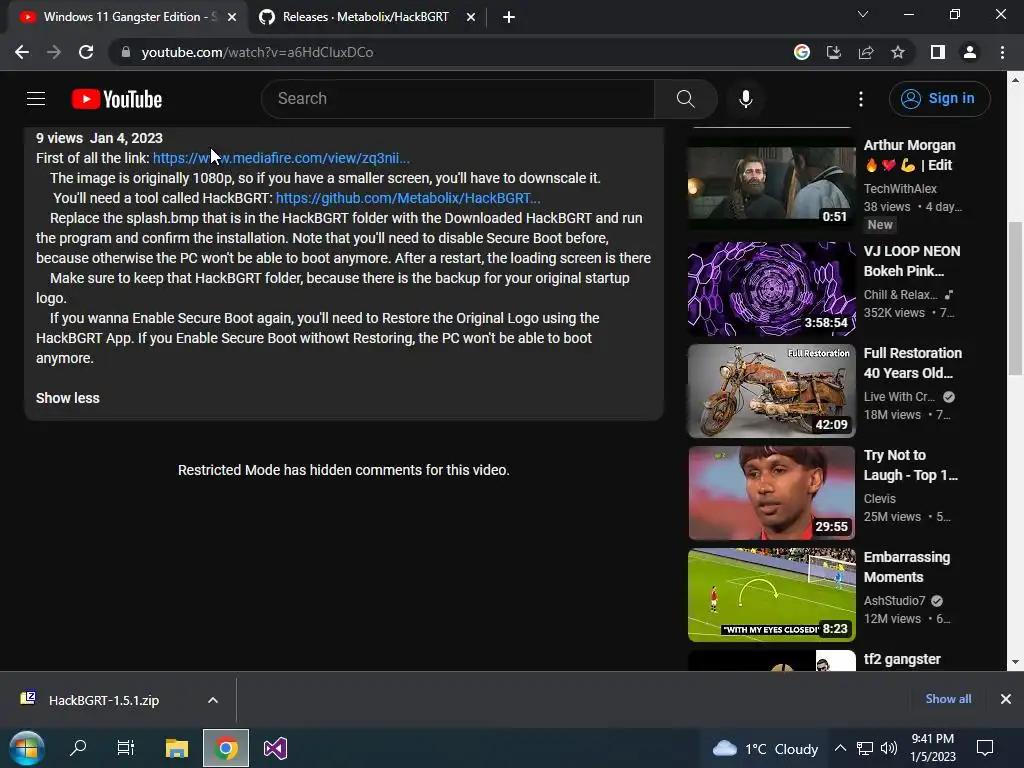Click Show less in description

coord(67,398)
